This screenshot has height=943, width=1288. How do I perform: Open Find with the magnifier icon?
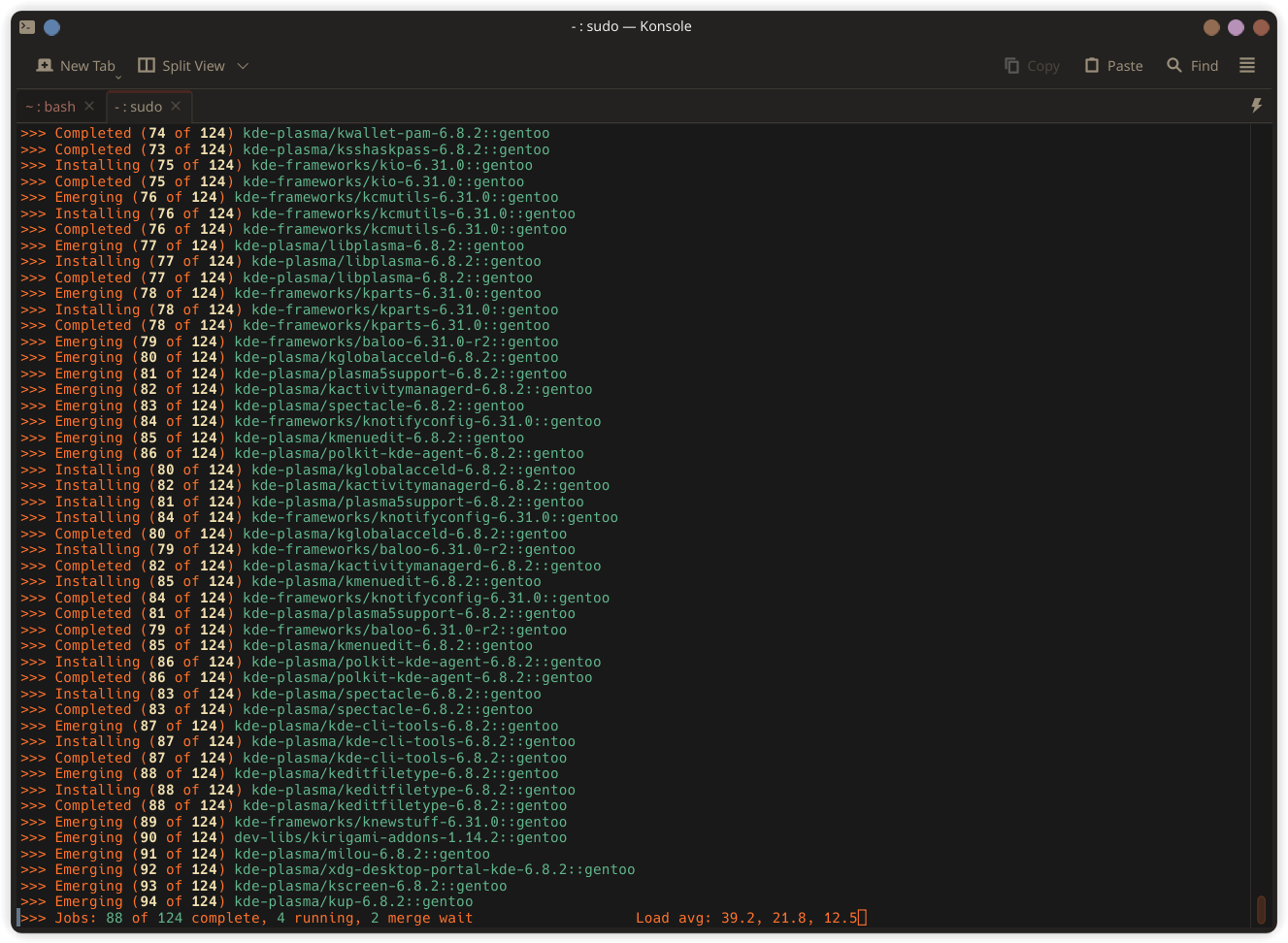pyautogui.click(x=1174, y=65)
